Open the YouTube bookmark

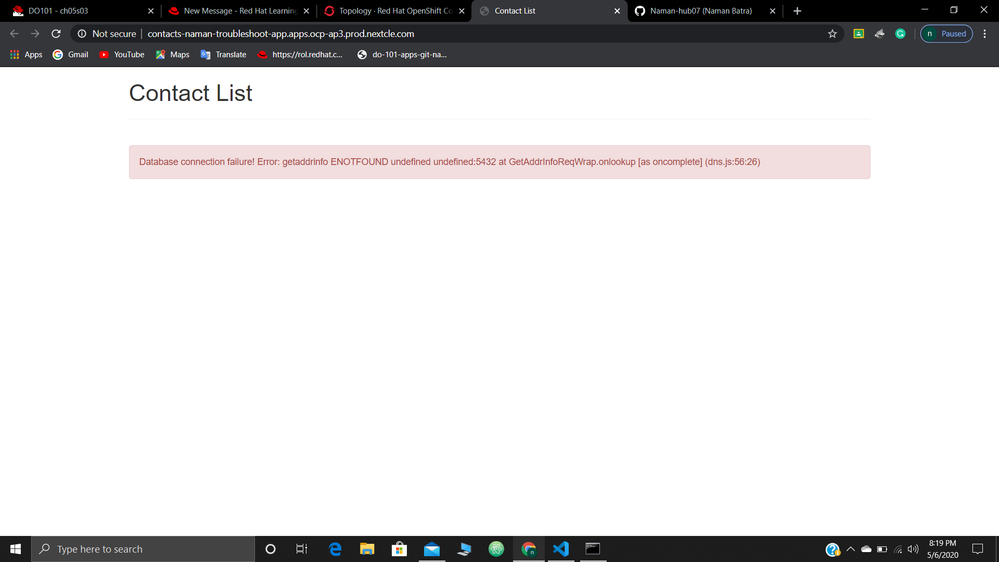pos(121,55)
